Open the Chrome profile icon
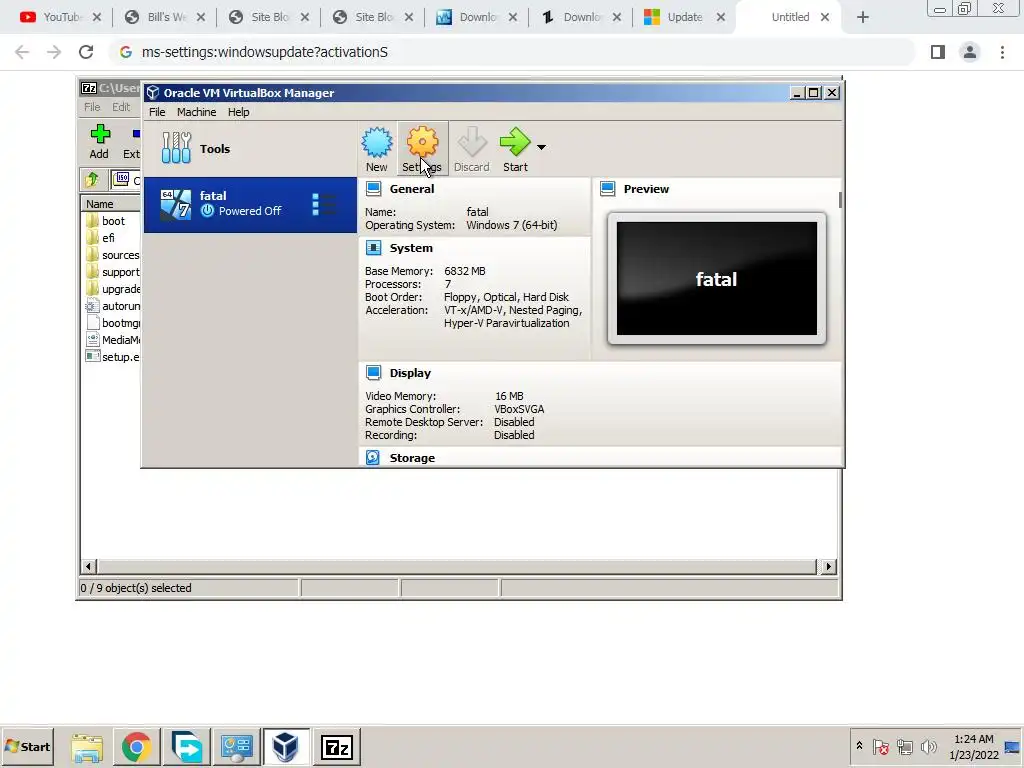The width and height of the screenshot is (1024, 768). (970, 52)
